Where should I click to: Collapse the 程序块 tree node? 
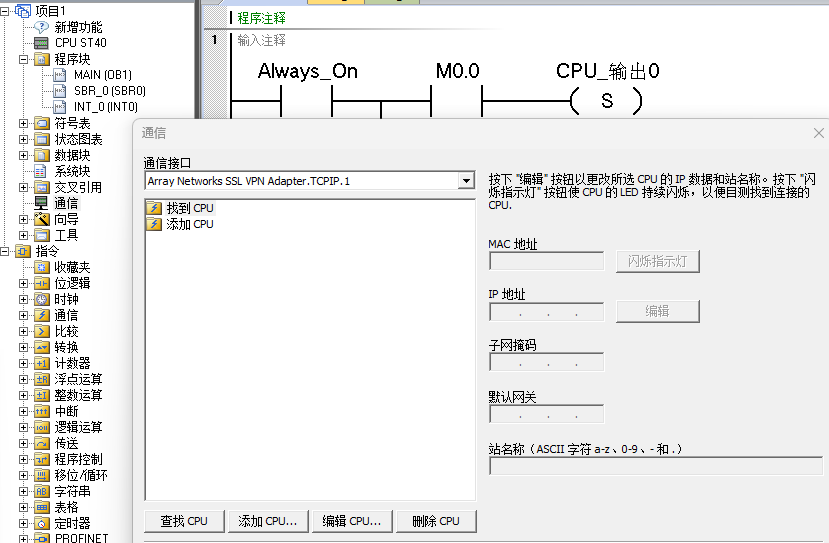(24, 59)
